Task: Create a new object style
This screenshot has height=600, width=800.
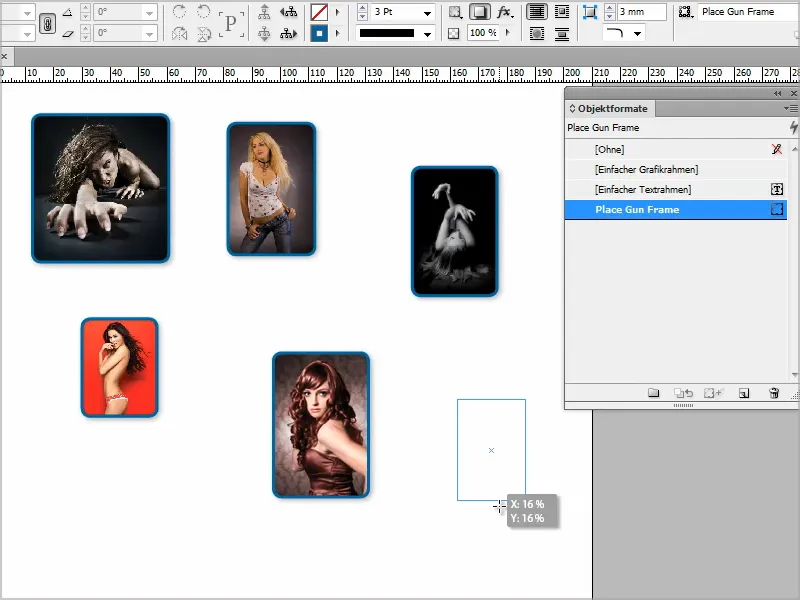Action: [x=744, y=393]
